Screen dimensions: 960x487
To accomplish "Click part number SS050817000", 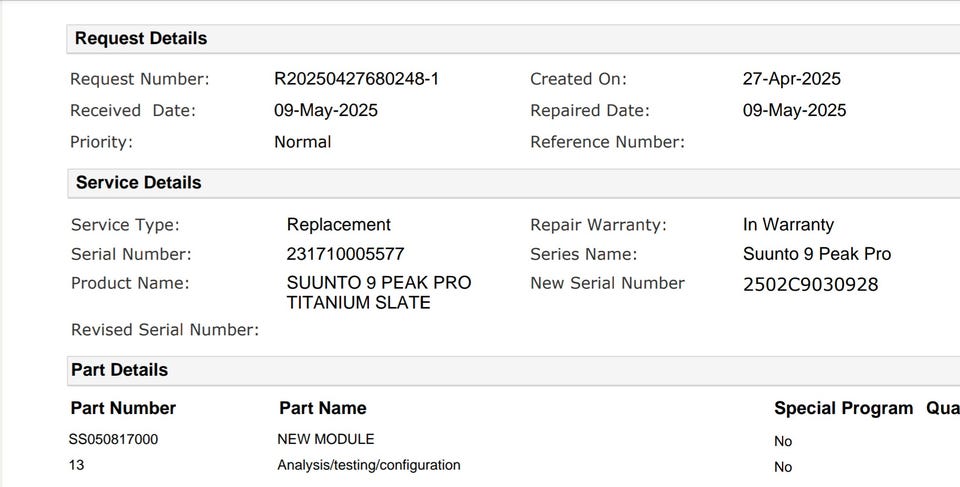I will [x=113, y=439].
